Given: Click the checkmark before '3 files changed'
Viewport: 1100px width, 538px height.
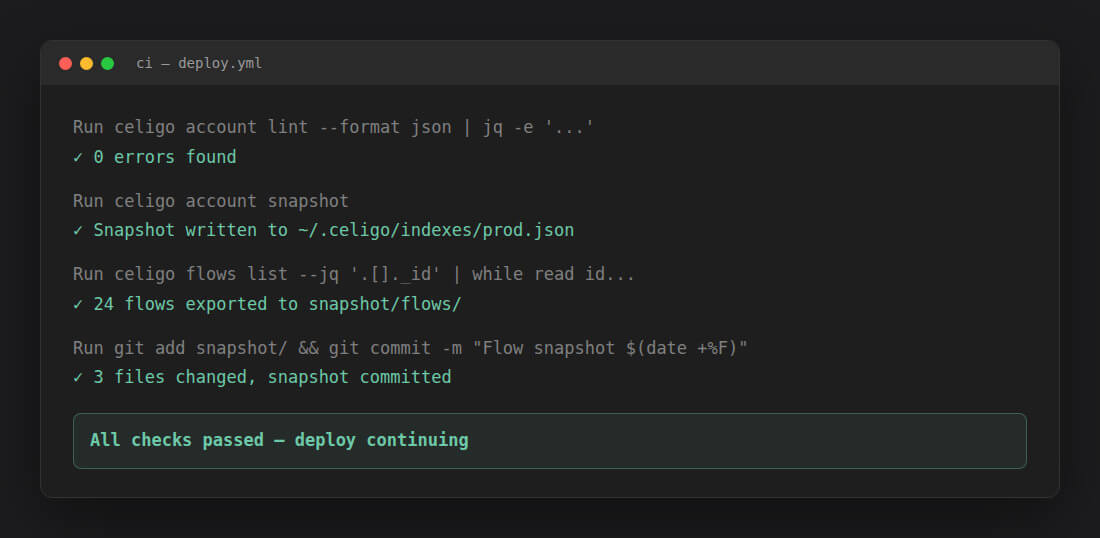Looking at the screenshot, I should 78,377.
